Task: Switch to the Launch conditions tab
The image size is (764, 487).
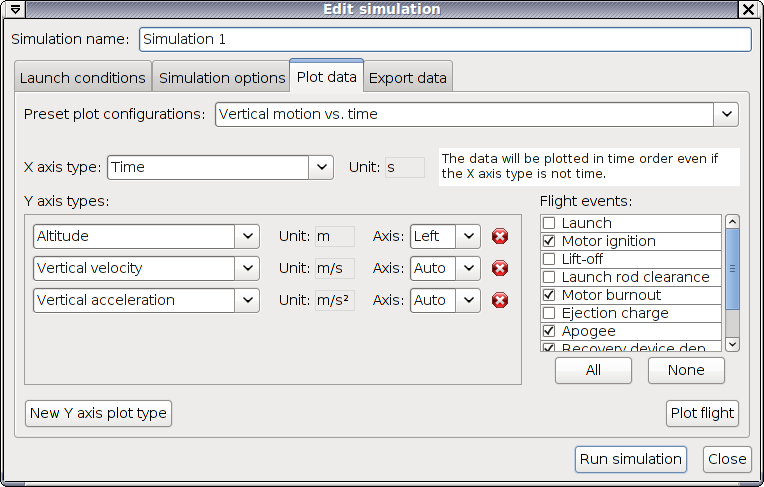Action: (83, 78)
